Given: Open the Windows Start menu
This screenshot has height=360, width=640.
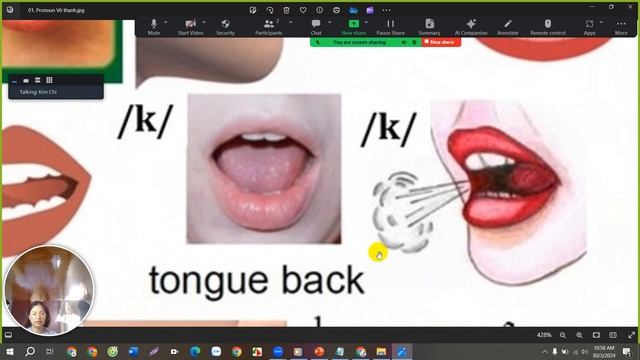Looking at the screenshot, I should 9,351.
